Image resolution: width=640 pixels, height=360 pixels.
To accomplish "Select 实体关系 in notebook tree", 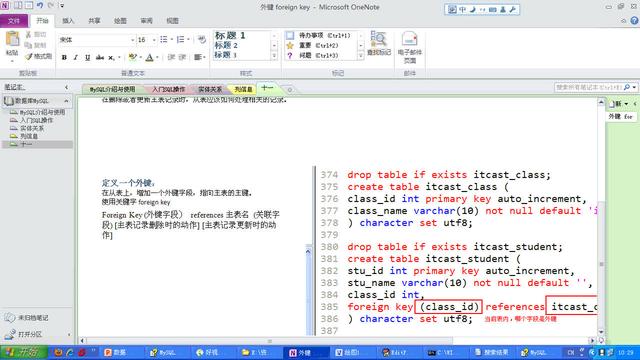I will pyautogui.click(x=32, y=128).
